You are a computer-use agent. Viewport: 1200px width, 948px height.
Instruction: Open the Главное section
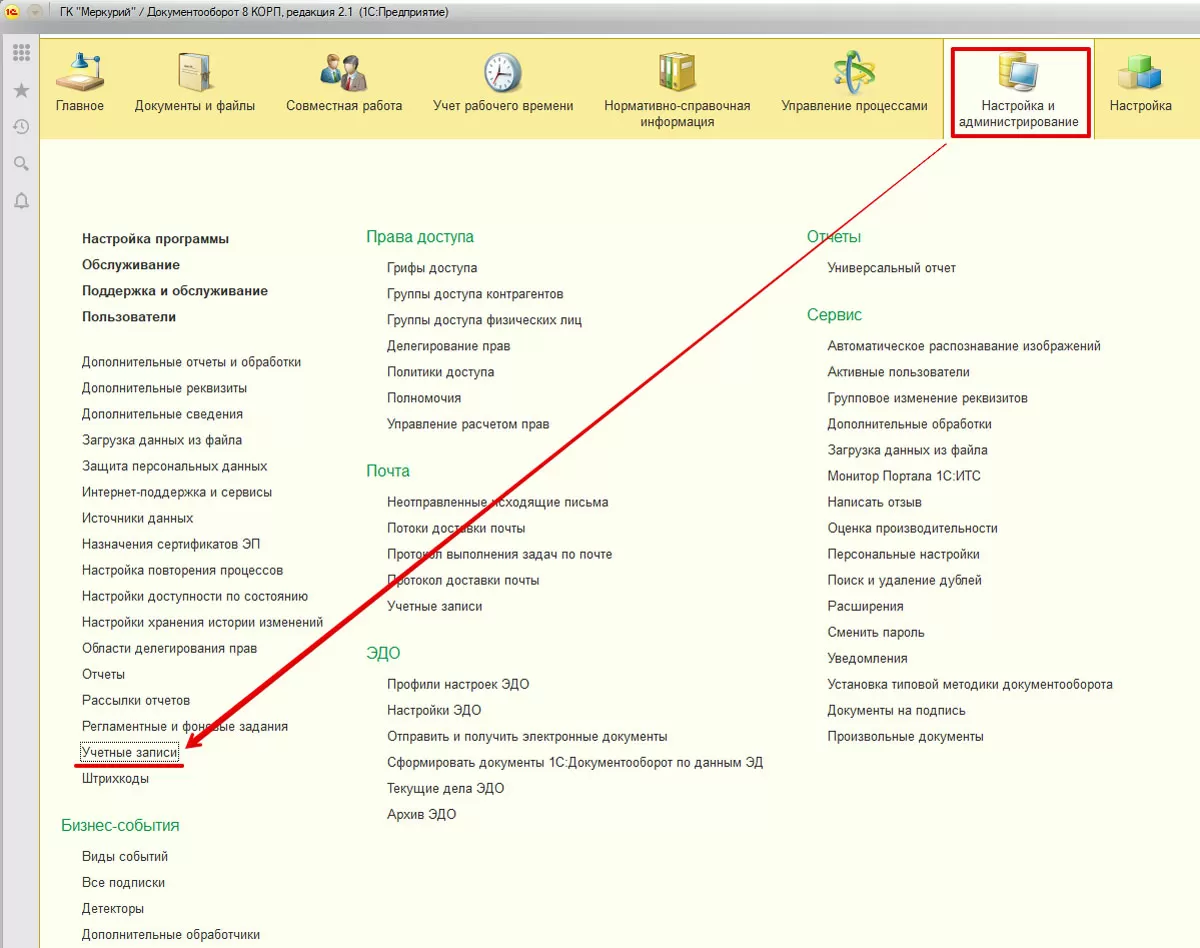(80, 84)
